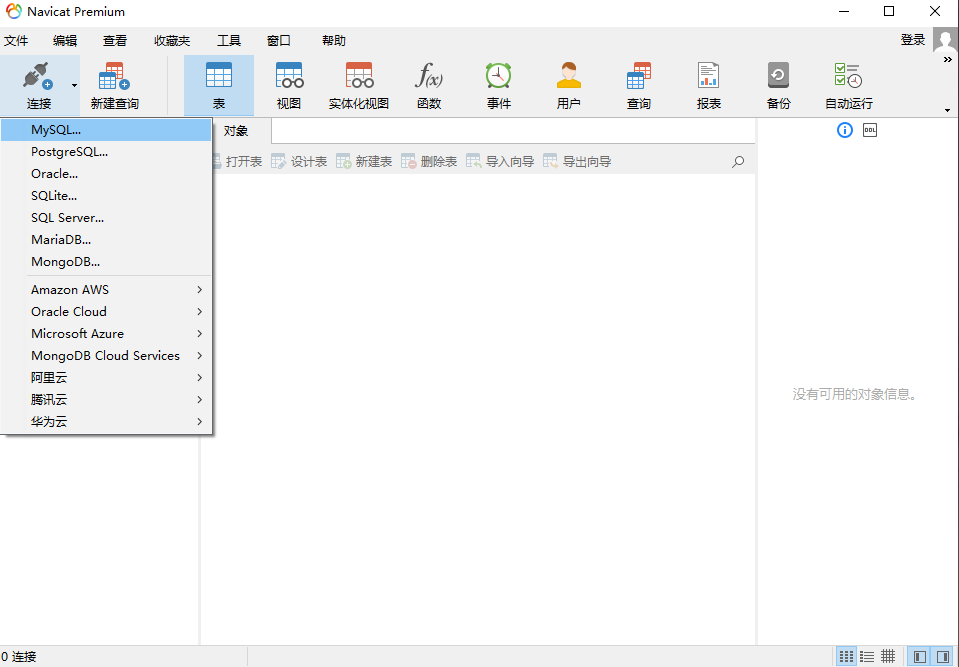This screenshot has height=667, width=959.
Task: Select the 表 table toolbar icon
Action: pyautogui.click(x=219, y=75)
